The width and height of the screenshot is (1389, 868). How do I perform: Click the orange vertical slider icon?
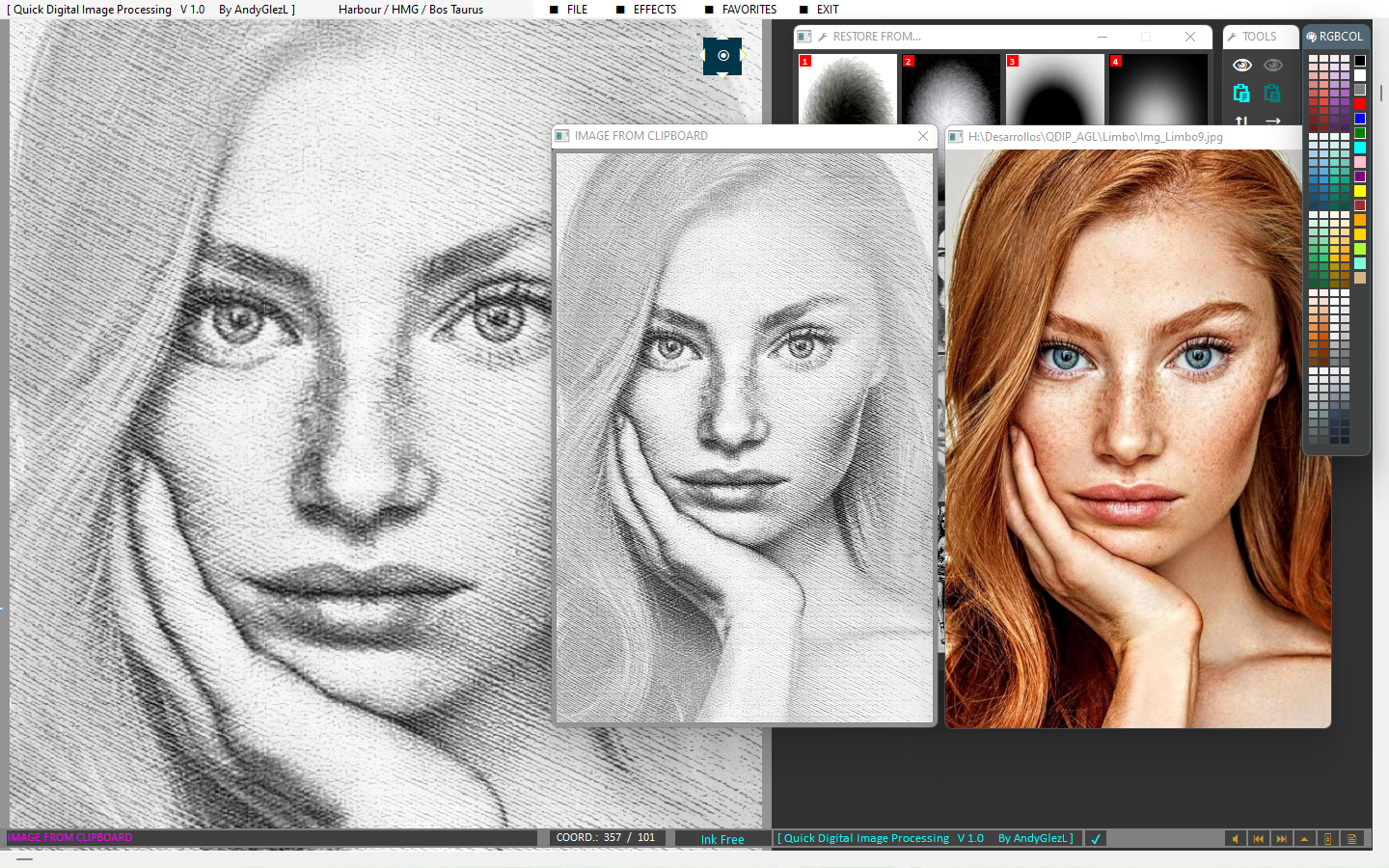1327,839
